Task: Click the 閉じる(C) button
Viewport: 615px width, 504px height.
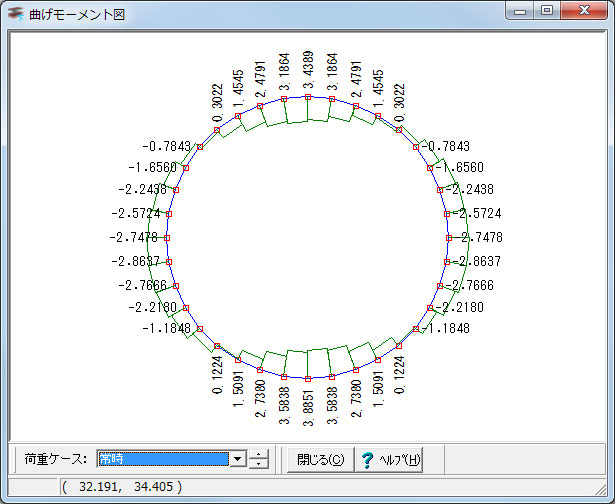Action: 320,459
